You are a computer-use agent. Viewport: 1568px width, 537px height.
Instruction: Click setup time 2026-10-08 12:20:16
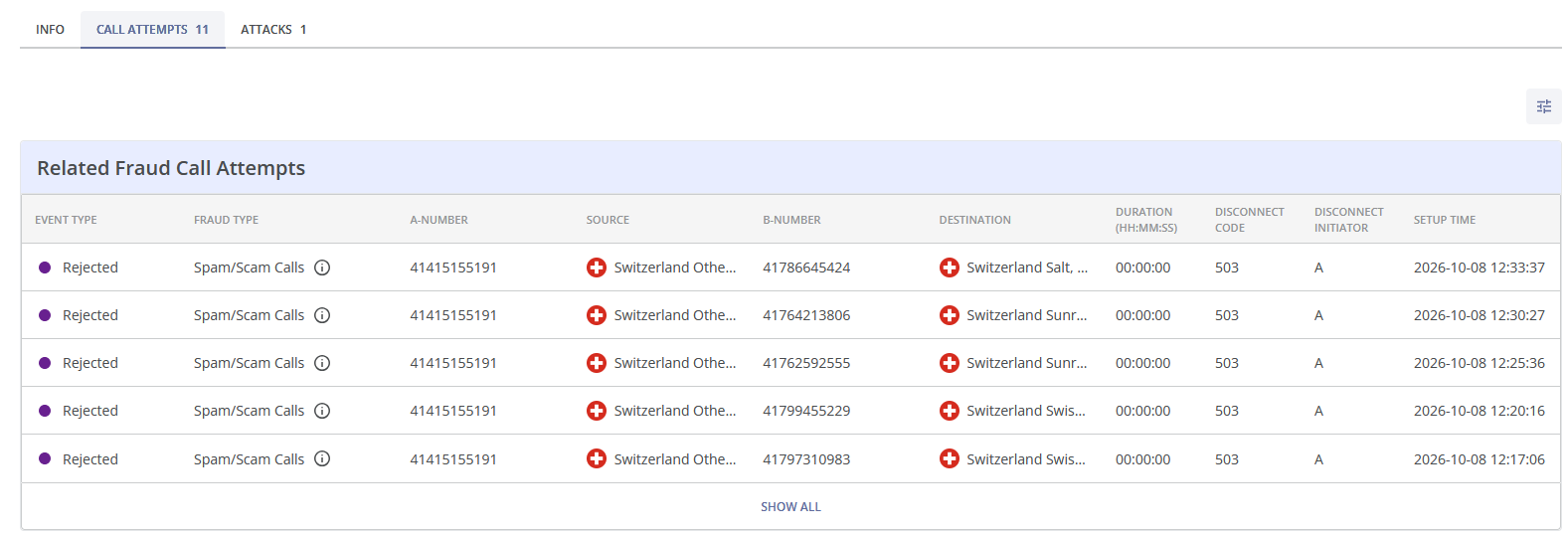(1480, 411)
